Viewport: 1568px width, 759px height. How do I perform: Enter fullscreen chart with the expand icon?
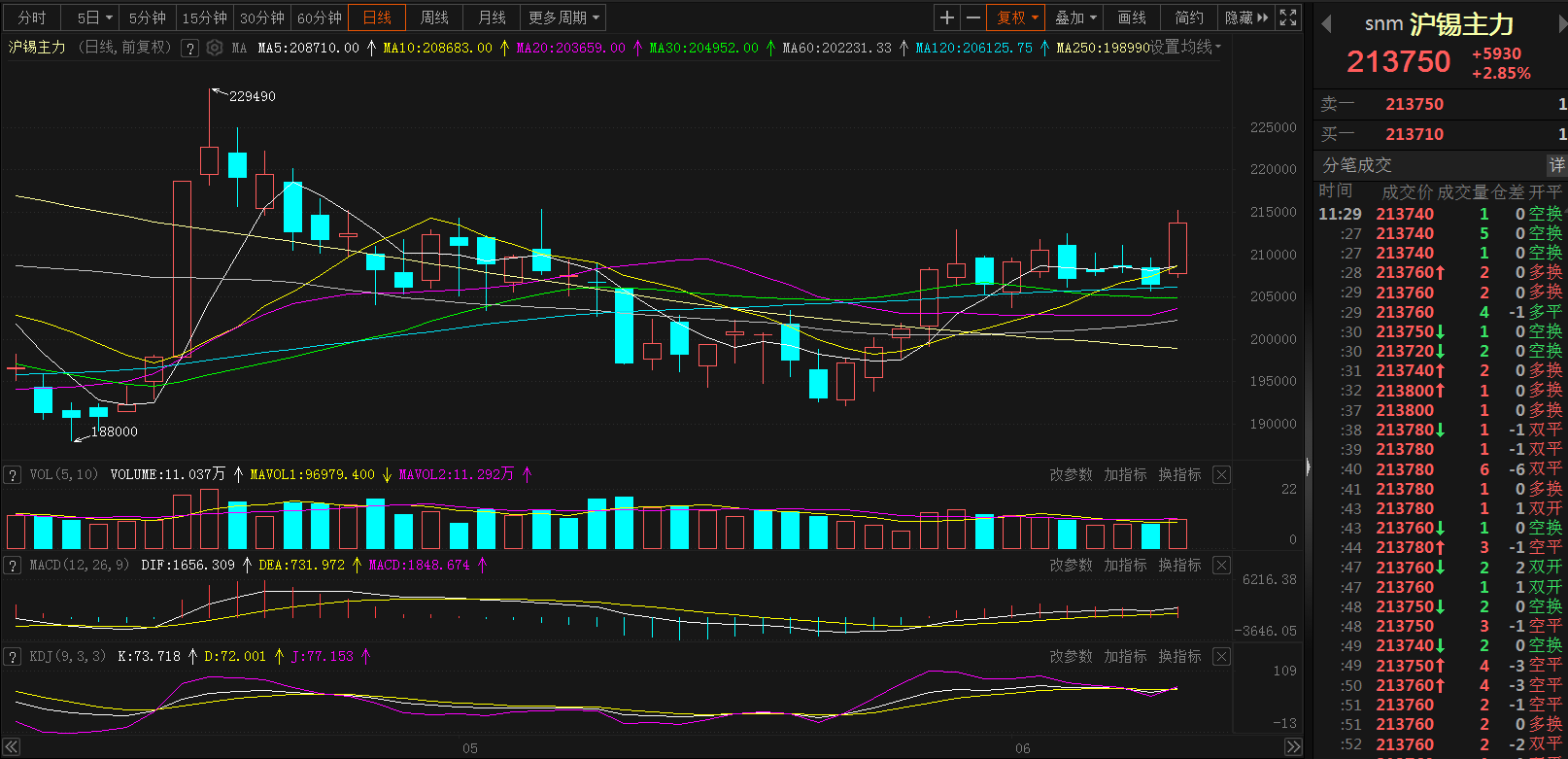pos(1288,17)
